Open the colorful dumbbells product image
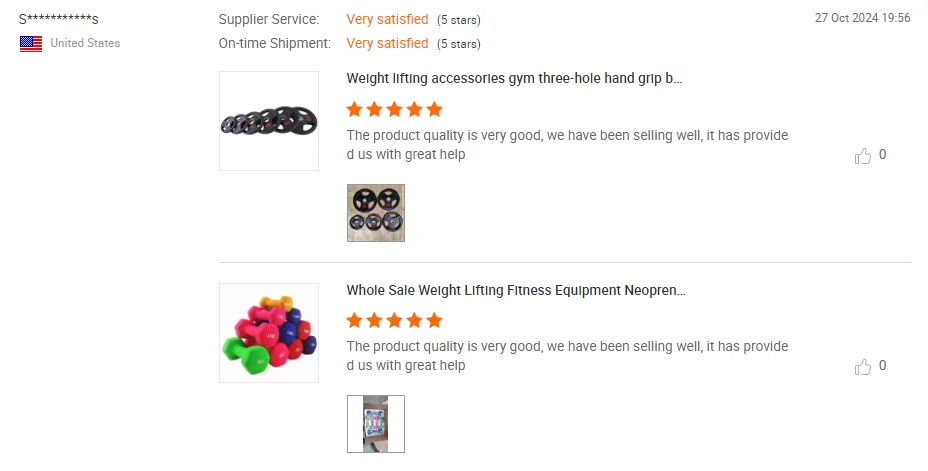 [x=269, y=332]
